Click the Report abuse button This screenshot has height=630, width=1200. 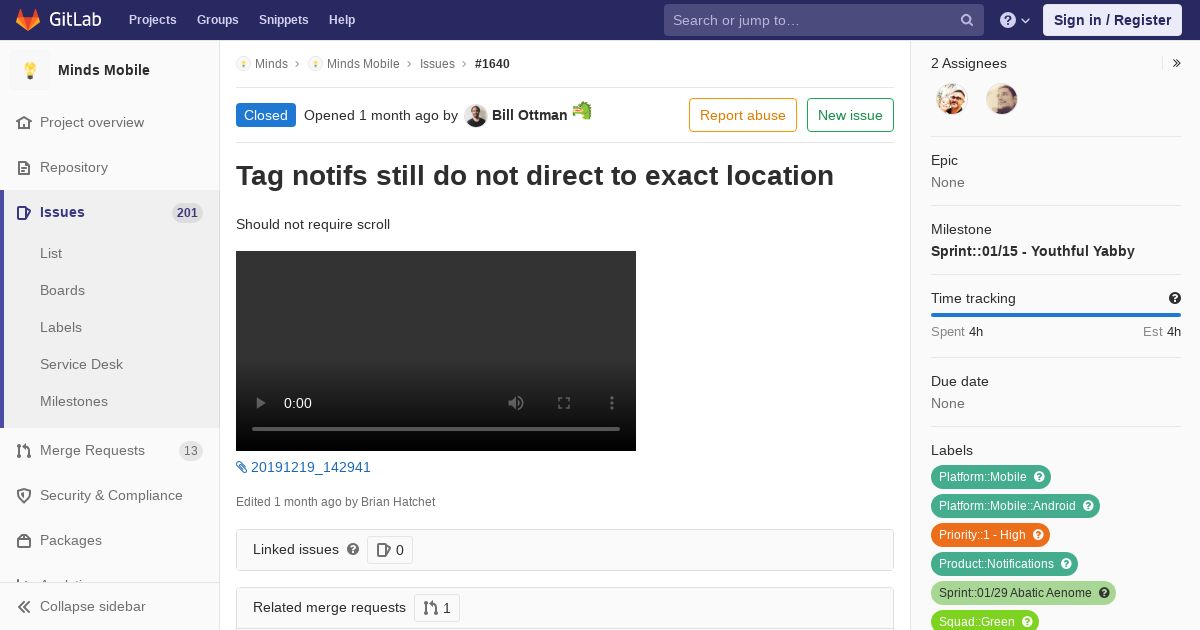coord(743,115)
